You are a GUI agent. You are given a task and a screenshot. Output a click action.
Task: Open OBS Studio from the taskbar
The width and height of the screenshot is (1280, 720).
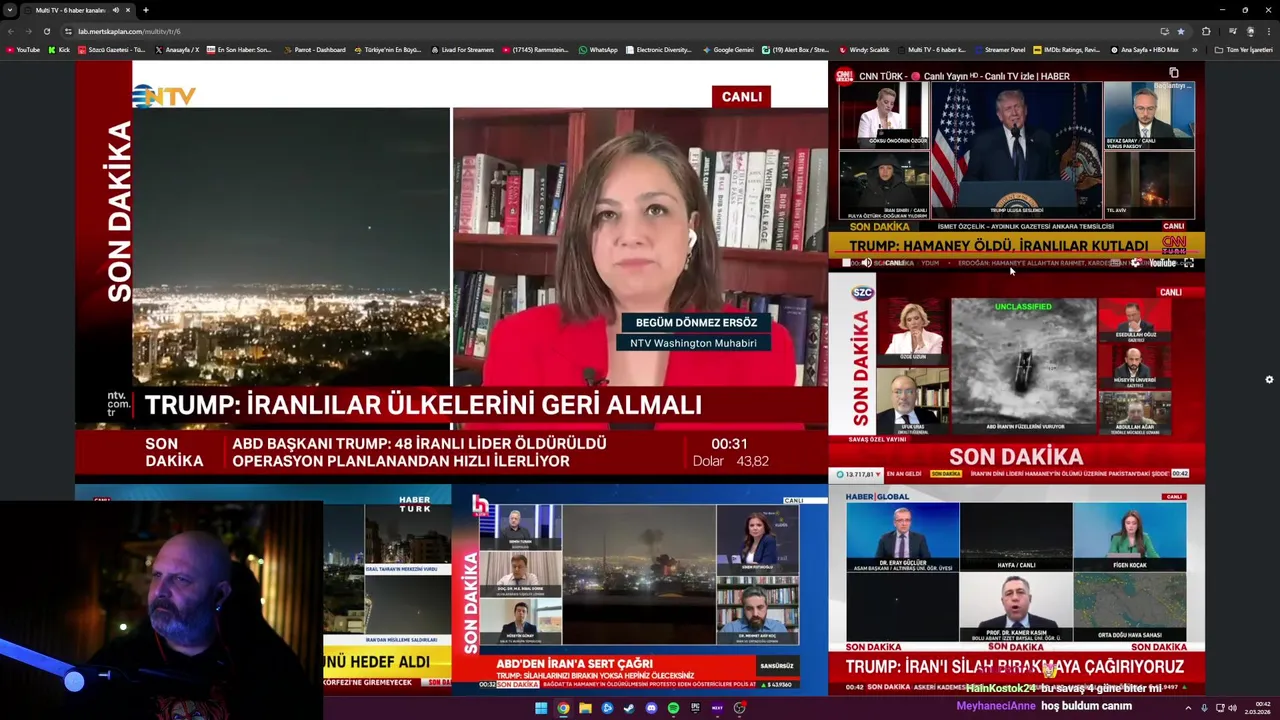[x=739, y=708]
